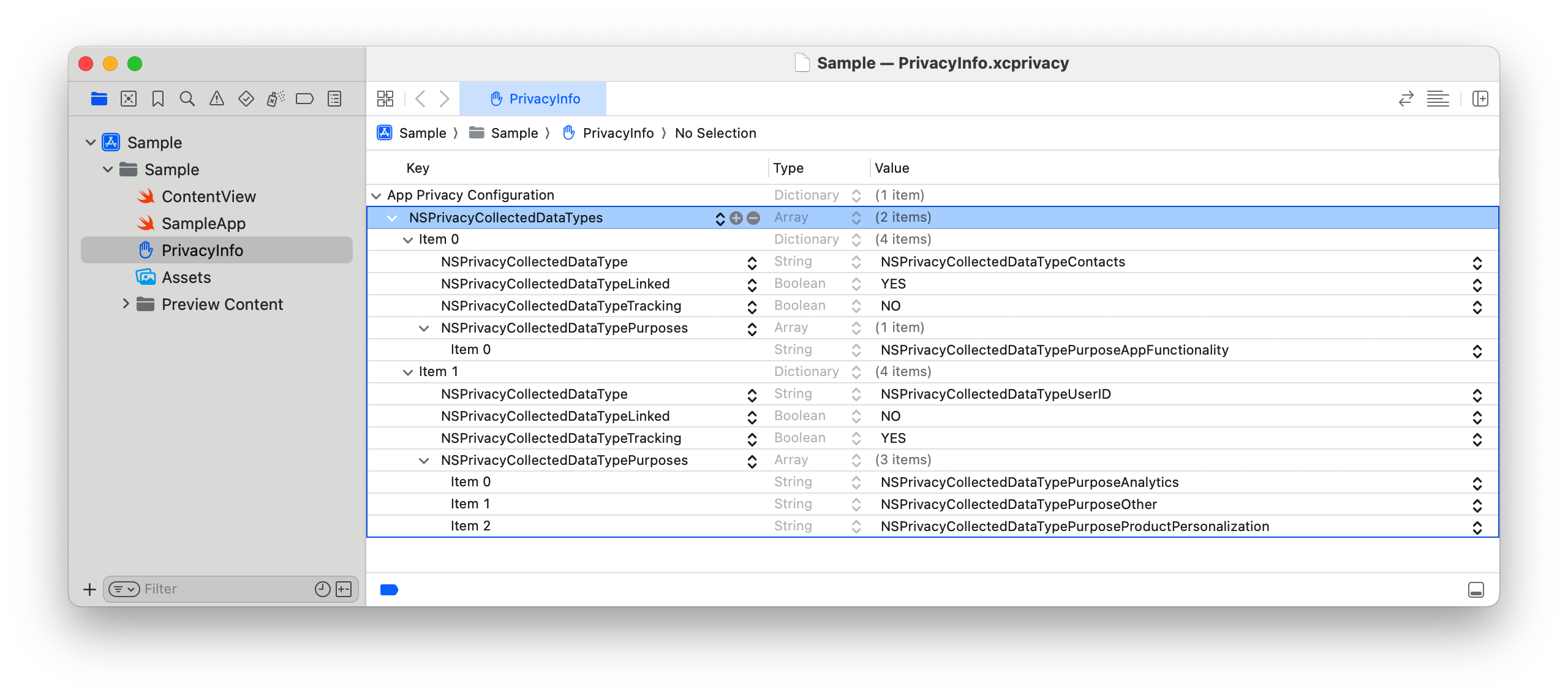Screen dimensions: 1568x697
Task: Open the Find navigator magnifier
Action: coord(187,98)
